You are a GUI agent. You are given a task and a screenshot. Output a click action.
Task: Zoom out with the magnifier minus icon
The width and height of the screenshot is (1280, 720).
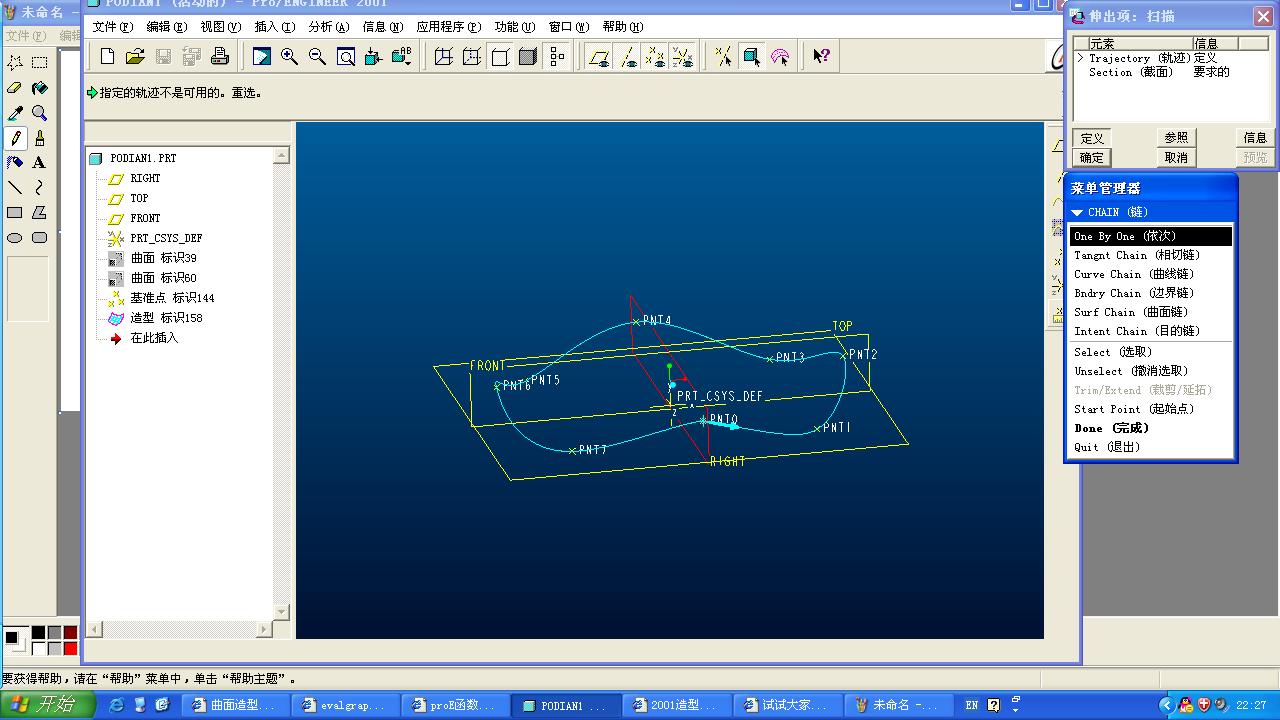pyautogui.click(x=317, y=56)
